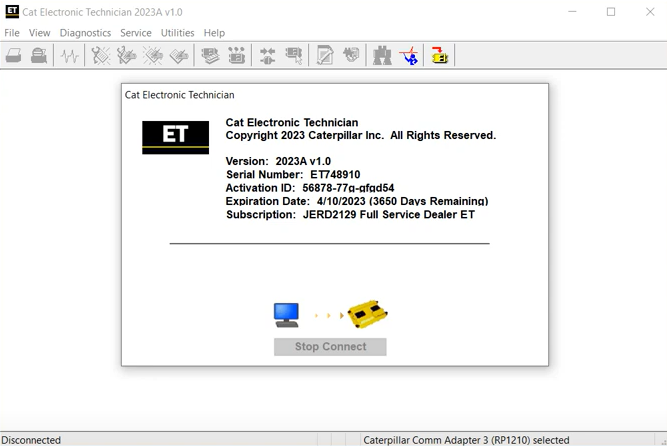Click the puzzle-piece toolbar icon
The image size is (667, 446).
click(351, 55)
